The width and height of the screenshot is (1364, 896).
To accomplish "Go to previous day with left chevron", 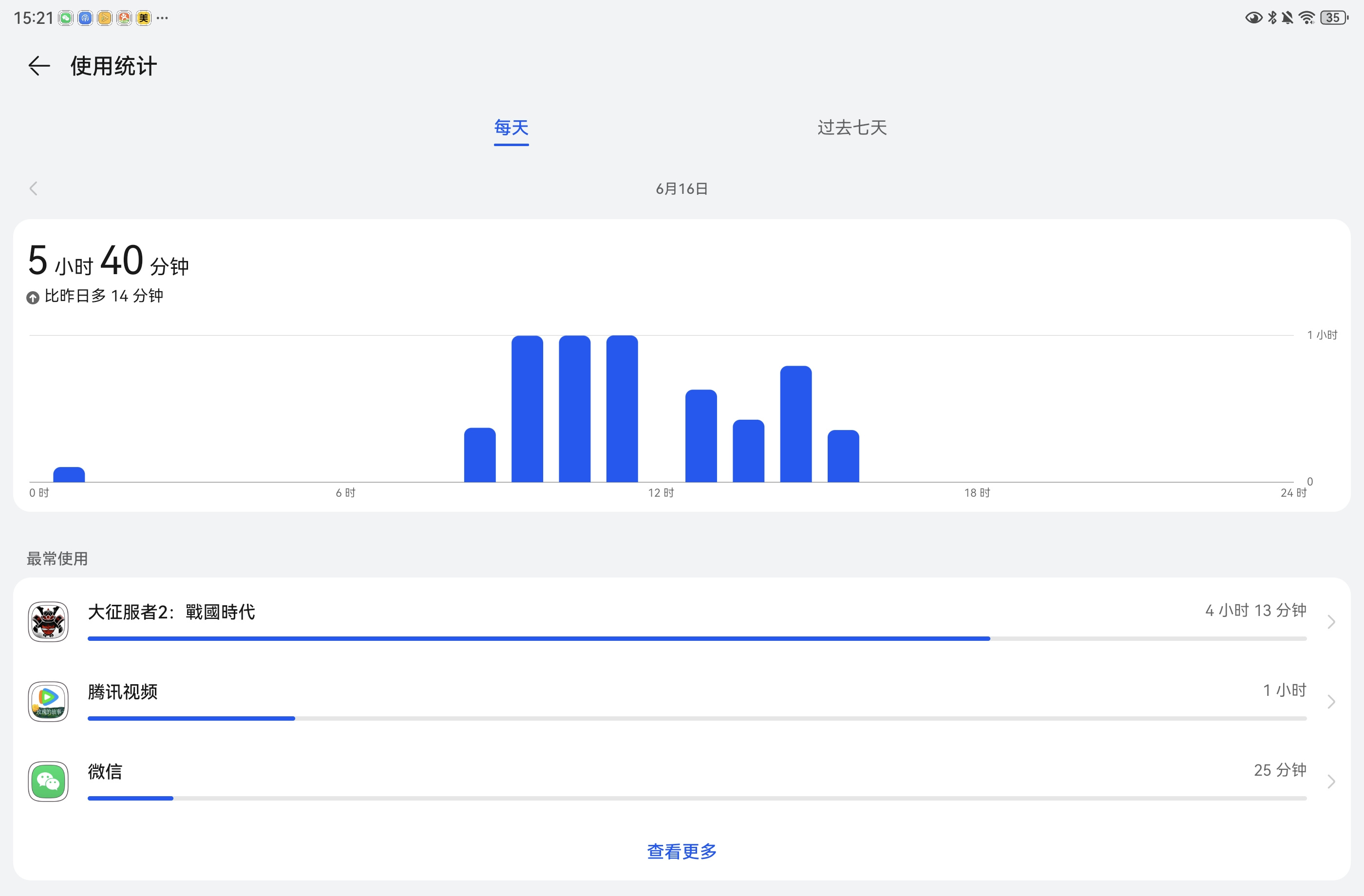I will click(33, 188).
